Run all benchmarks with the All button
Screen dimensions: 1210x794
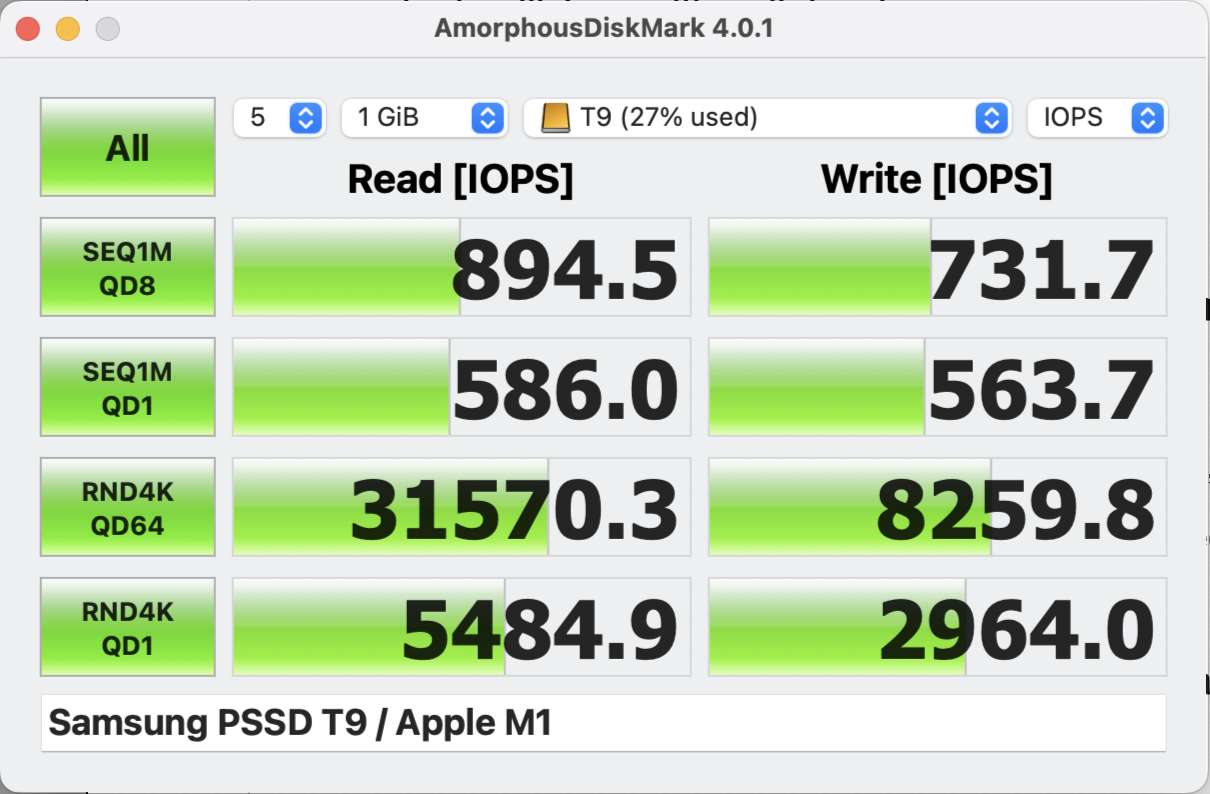pyautogui.click(x=128, y=147)
